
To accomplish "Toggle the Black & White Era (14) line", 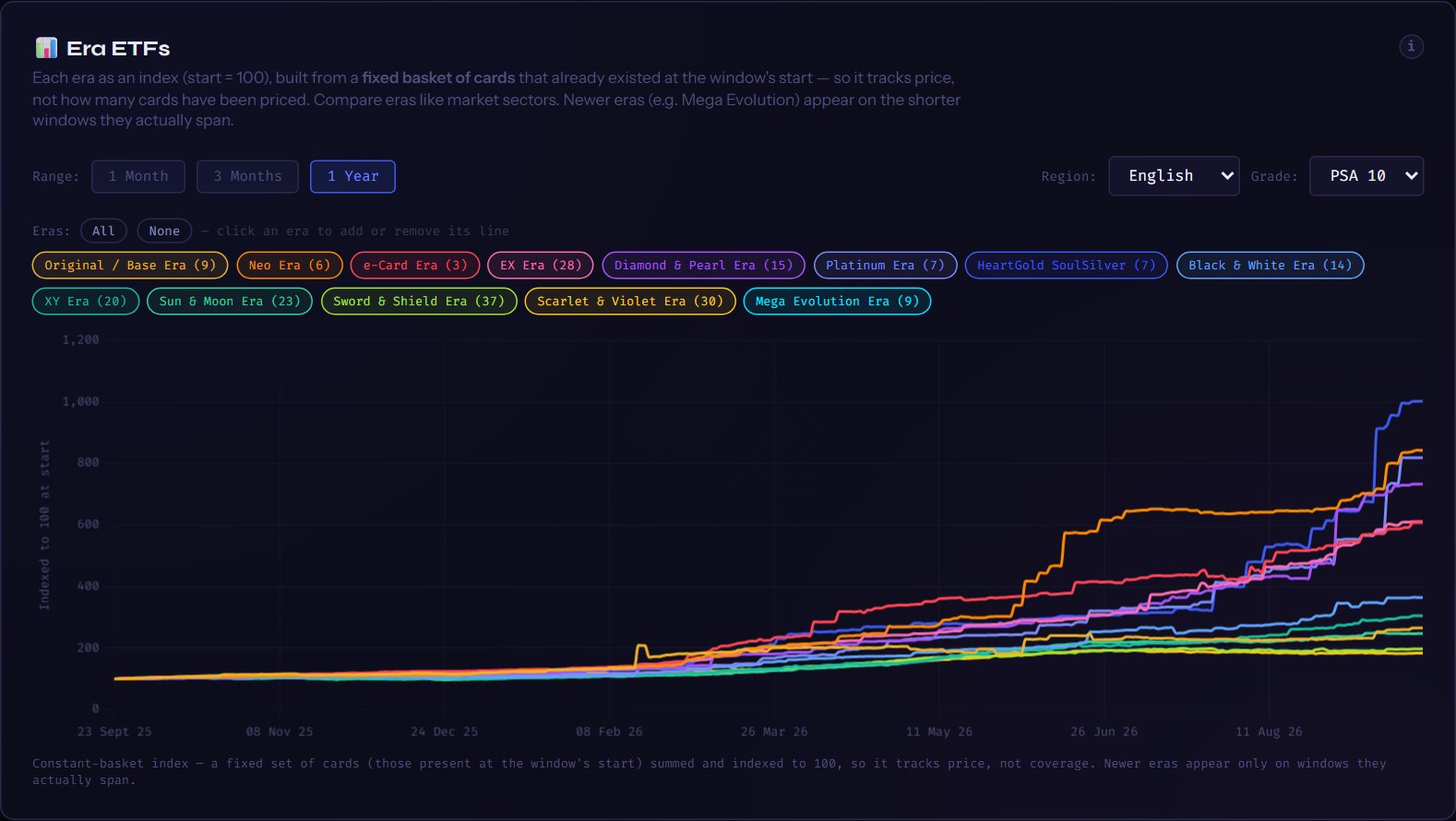I will [x=1270, y=265].
